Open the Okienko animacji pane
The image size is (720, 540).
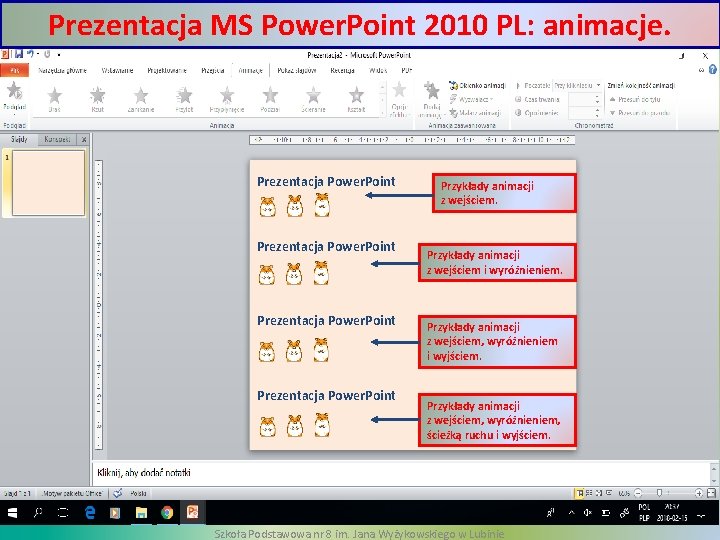click(x=477, y=85)
